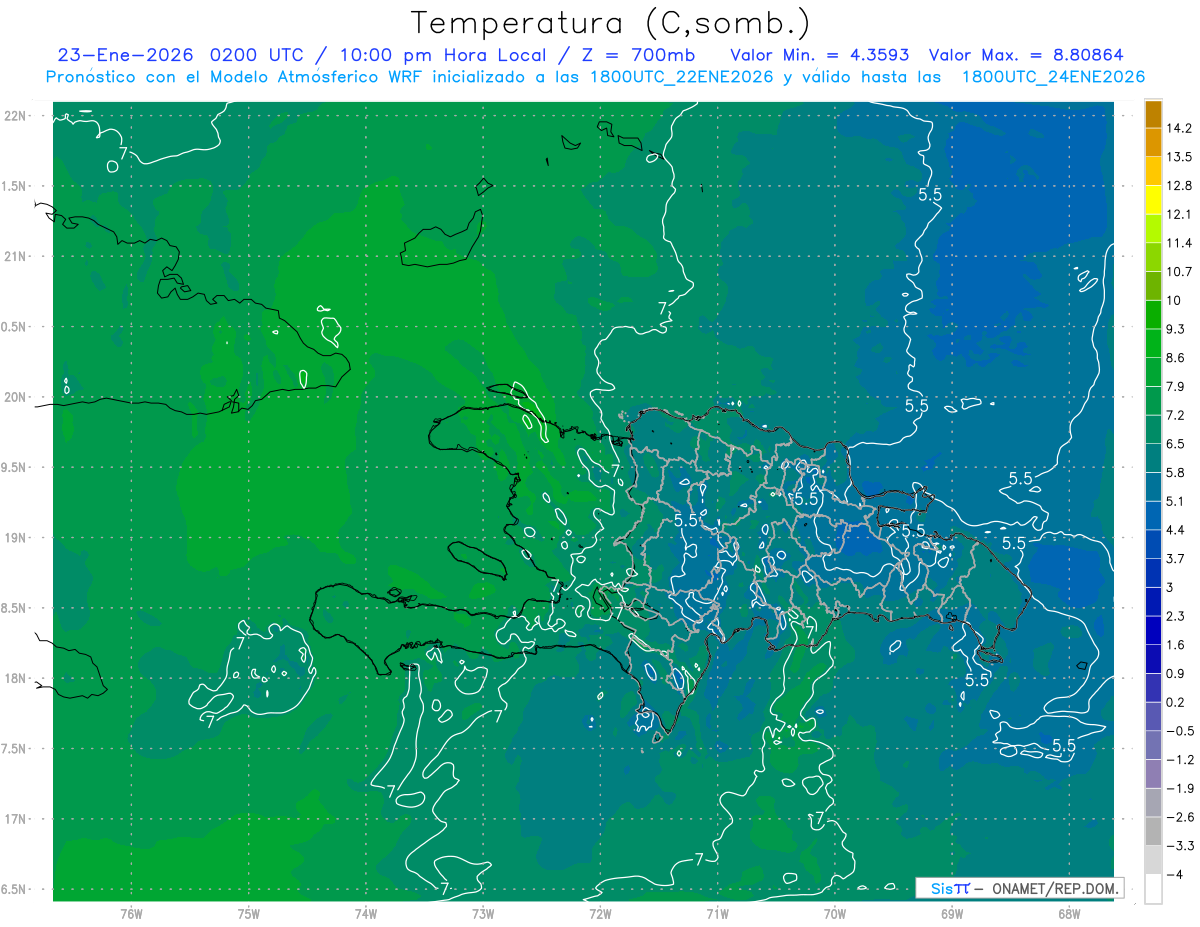Click the '71W' longitude axis label

coord(717,913)
